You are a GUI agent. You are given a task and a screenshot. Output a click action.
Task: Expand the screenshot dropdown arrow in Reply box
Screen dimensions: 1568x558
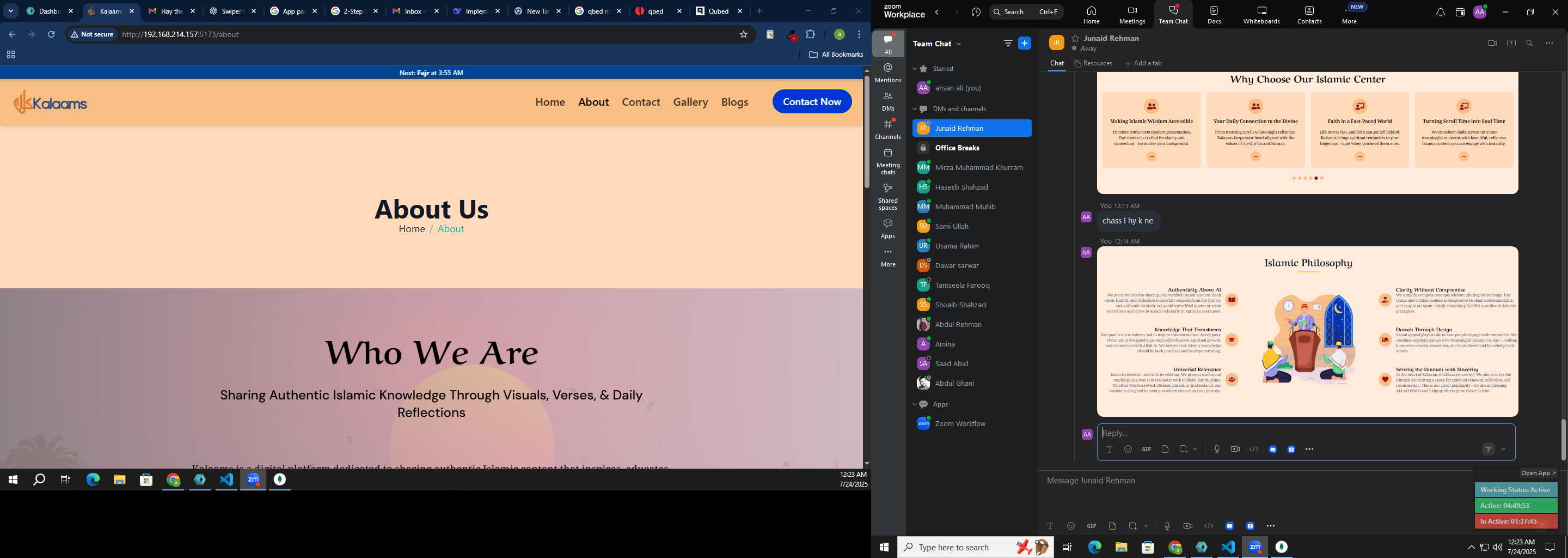pyautogui.click(x=1196, y=450)
